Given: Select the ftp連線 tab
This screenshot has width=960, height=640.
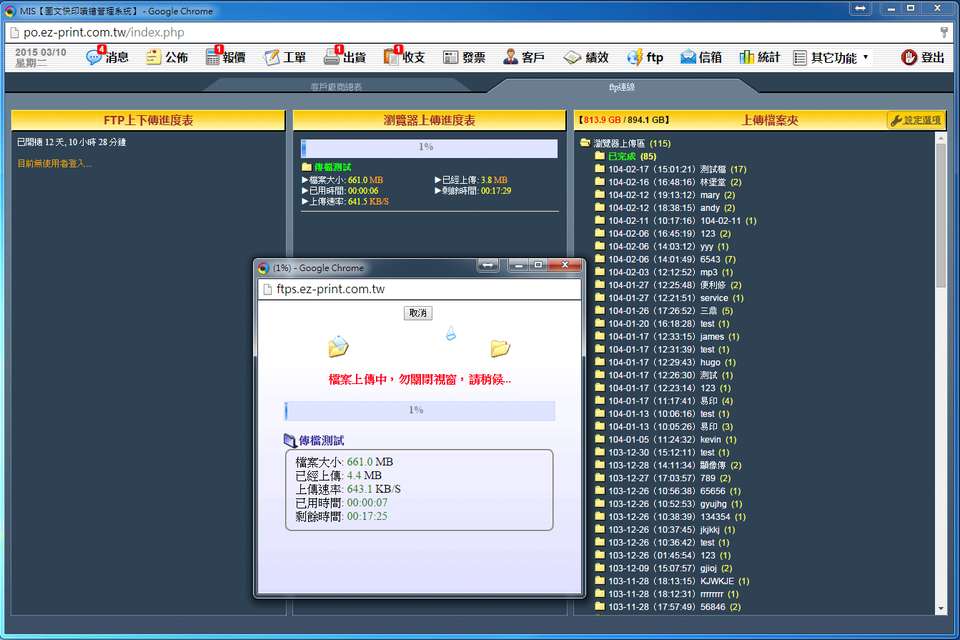Looking at the screenshot, I should pos(622,87).
